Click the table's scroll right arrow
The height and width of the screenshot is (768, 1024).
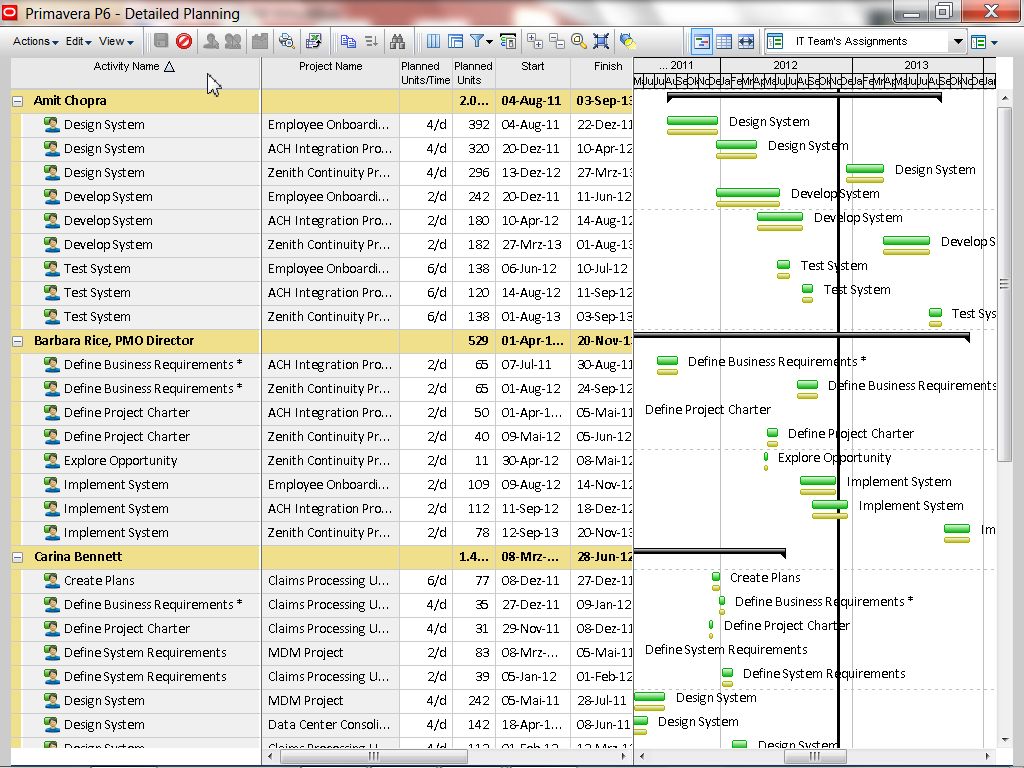coord(624,756)
